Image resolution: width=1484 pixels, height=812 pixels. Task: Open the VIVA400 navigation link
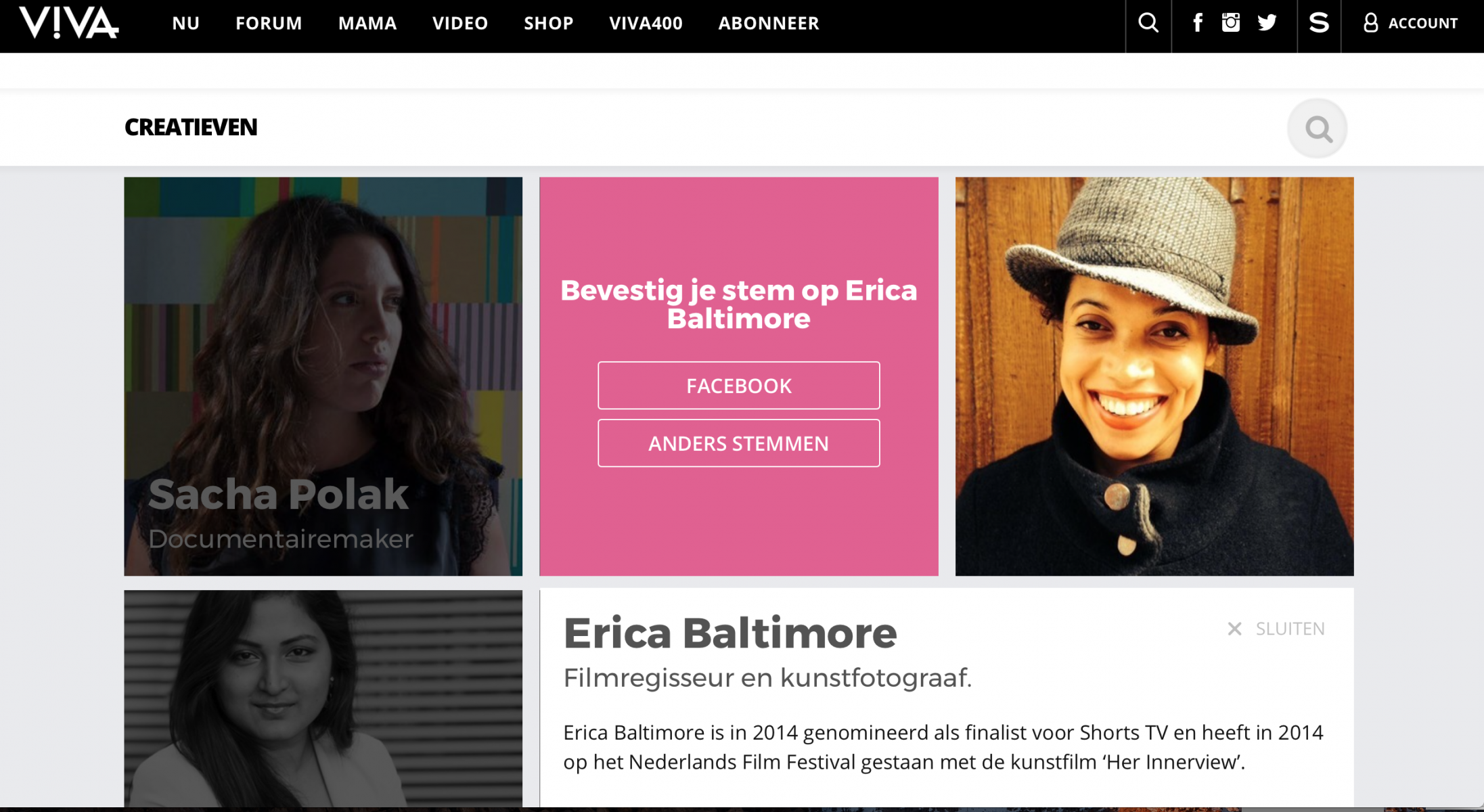(x=646, y=23)
